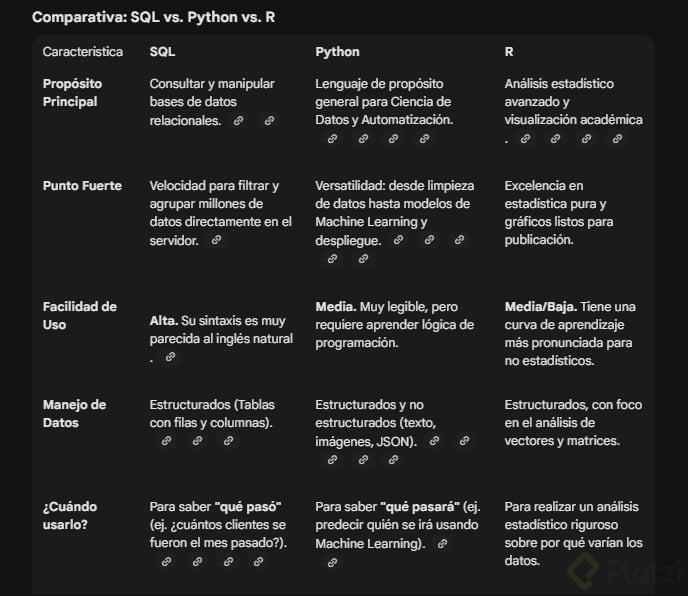
Task: Open last citation link in SQL '¿Cuándo usarlo?' cell
Action: 258,563
